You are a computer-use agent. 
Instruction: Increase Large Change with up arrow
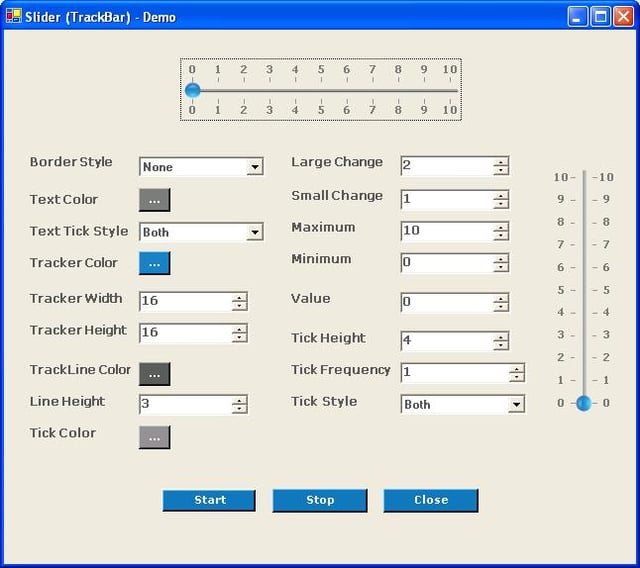(x=501, y=162)
